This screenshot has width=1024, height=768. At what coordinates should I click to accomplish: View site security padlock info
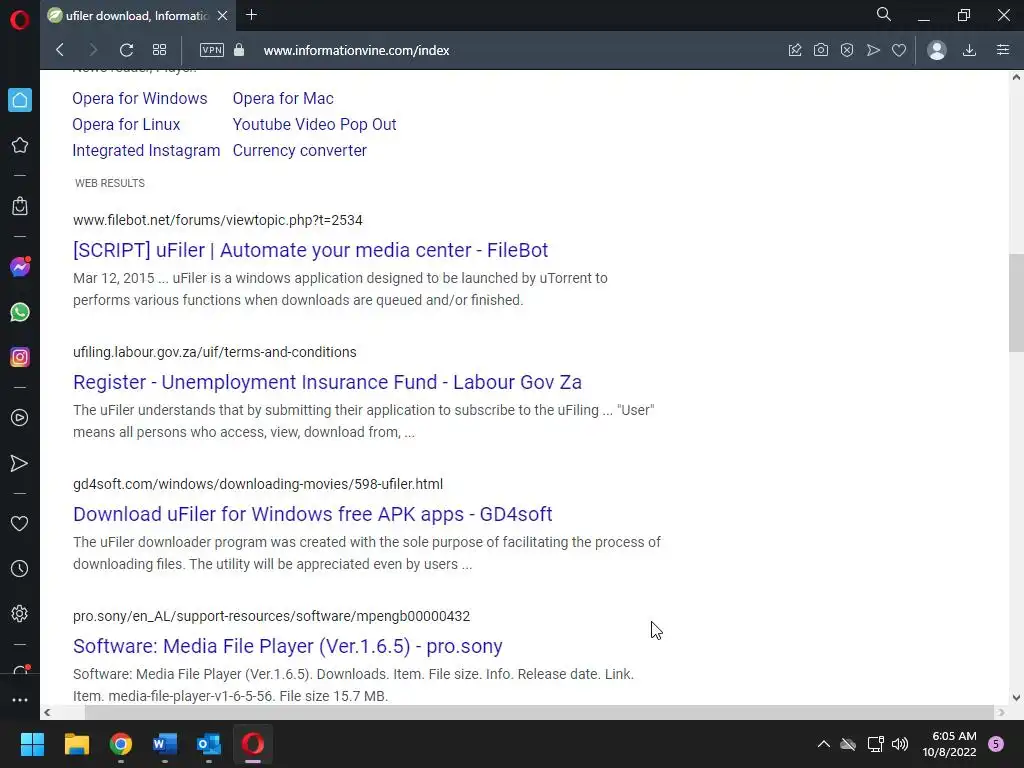(239, 50)
